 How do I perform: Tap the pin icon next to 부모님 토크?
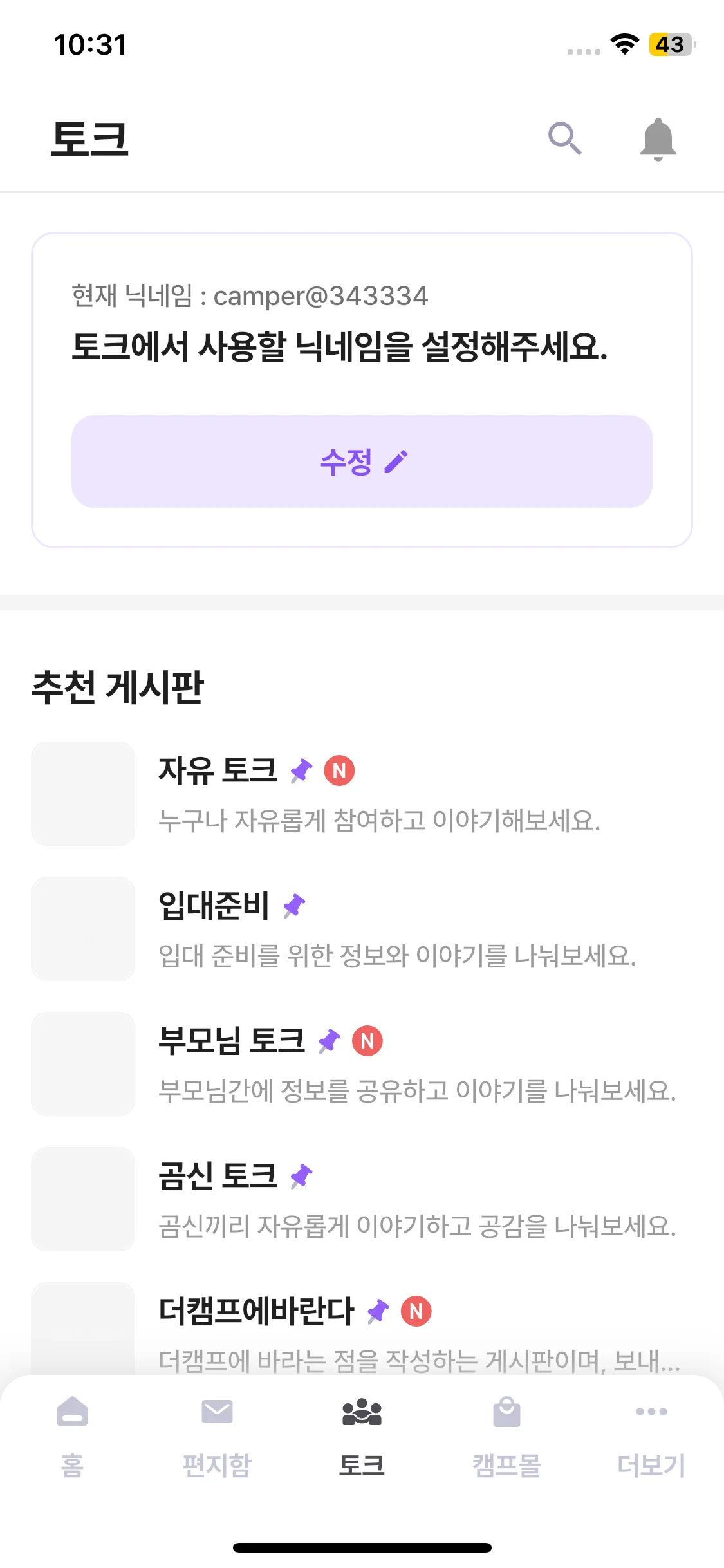tap(330, 1041)
